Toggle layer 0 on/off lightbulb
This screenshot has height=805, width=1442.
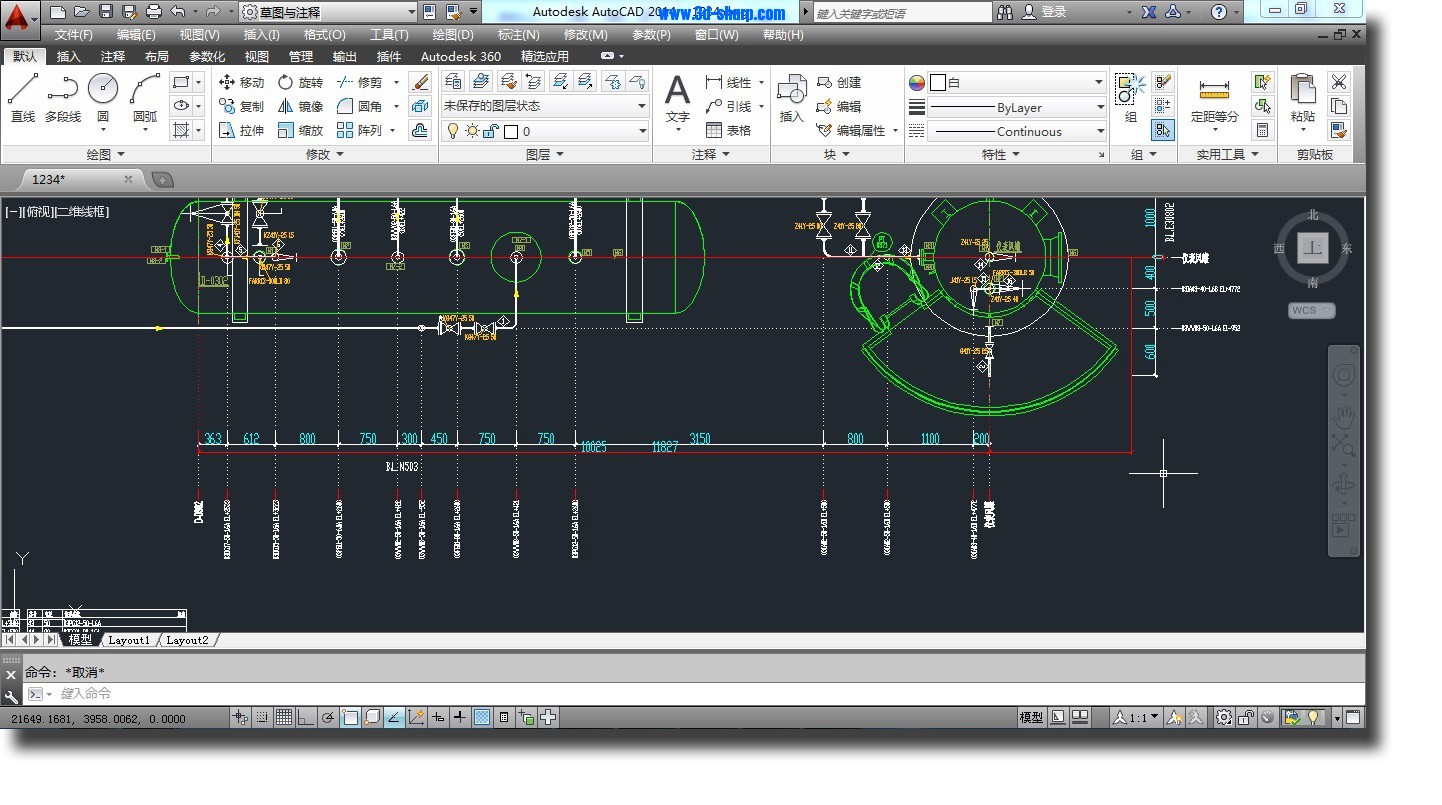click(x=452, y=131)
